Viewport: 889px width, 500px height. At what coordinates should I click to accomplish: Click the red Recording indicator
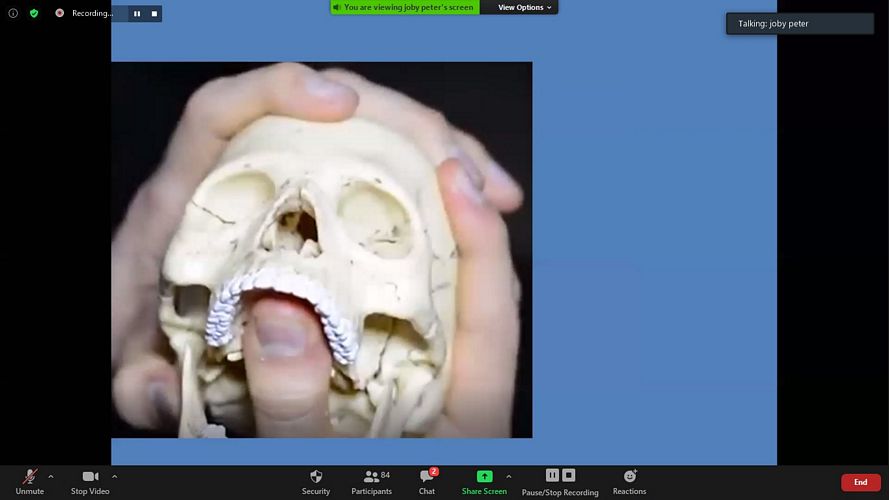[x=60, y=13]
